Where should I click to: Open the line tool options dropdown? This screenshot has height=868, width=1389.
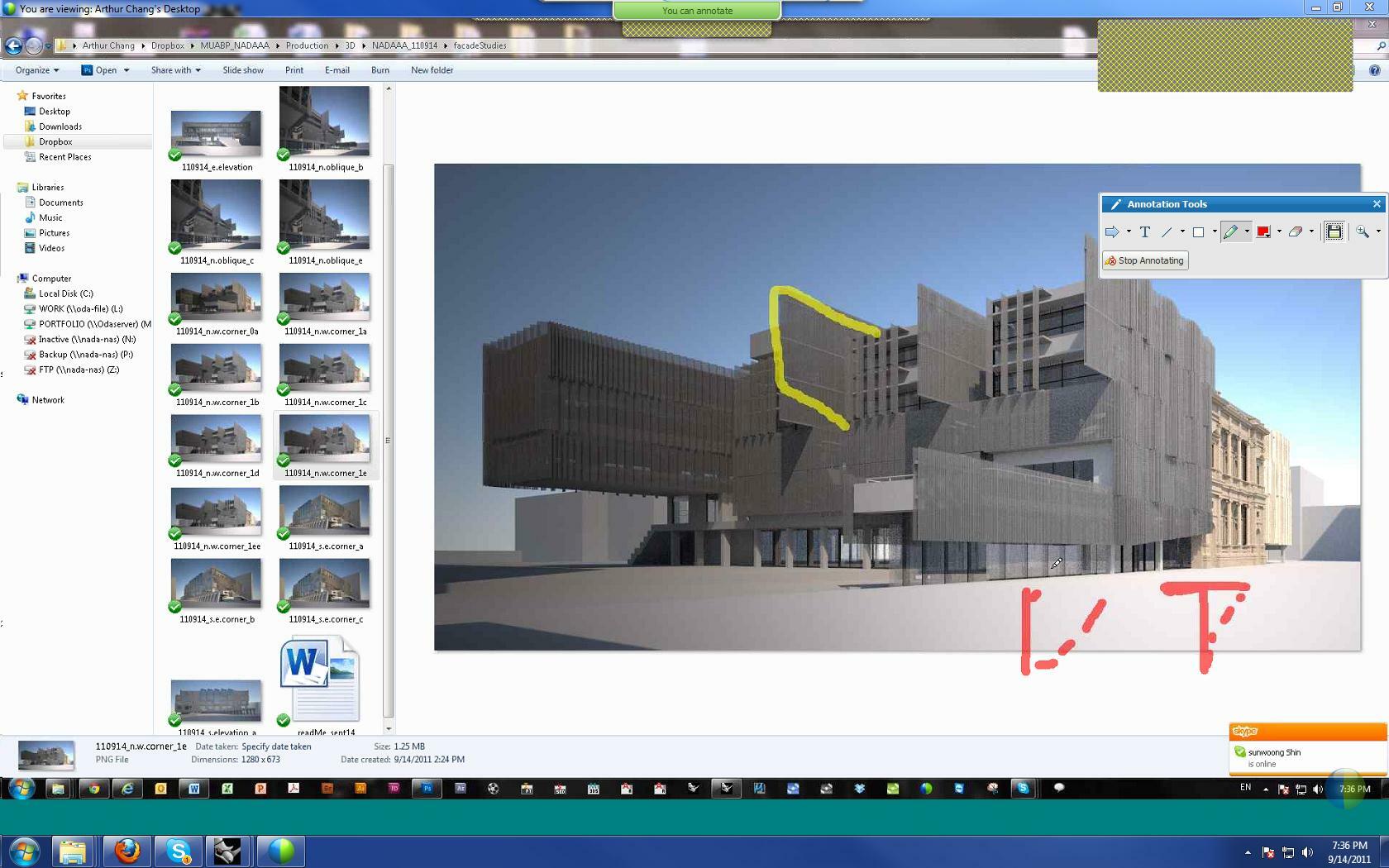1182,232
